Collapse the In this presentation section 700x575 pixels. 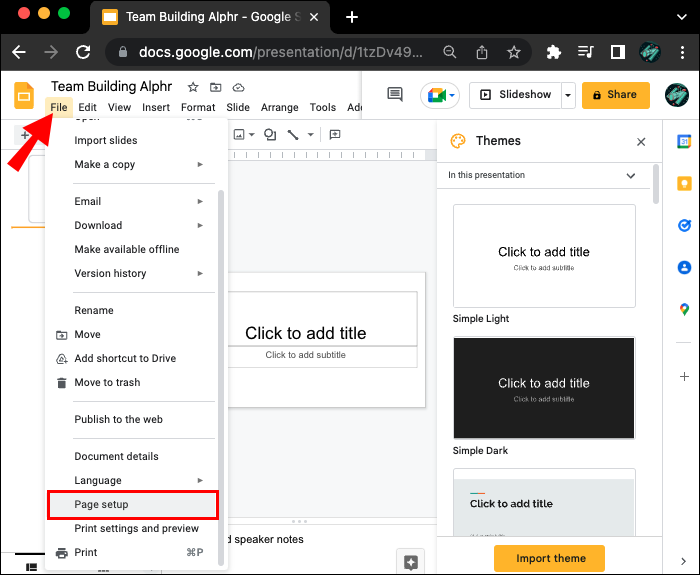coord(630,176)
